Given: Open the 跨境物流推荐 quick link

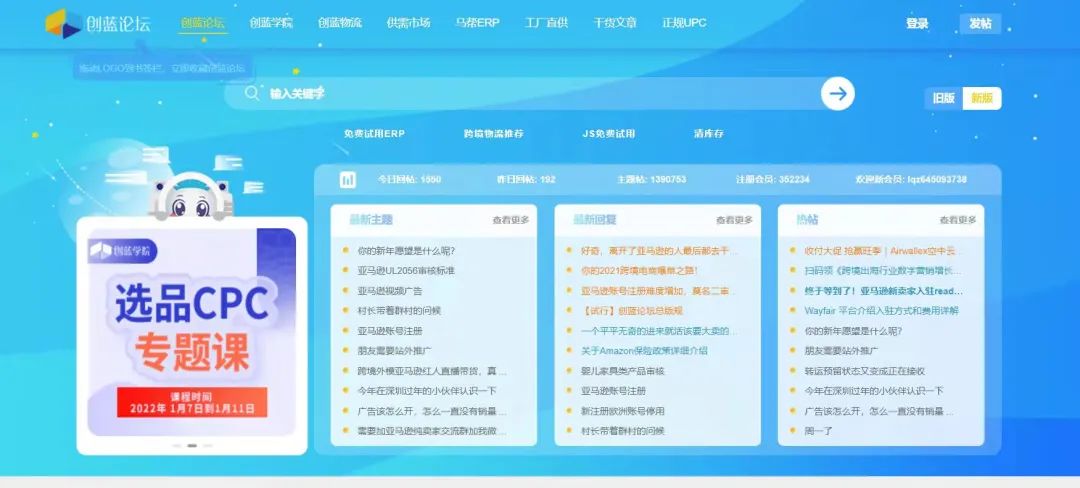Looking at the screenshot, I should 493,134.
